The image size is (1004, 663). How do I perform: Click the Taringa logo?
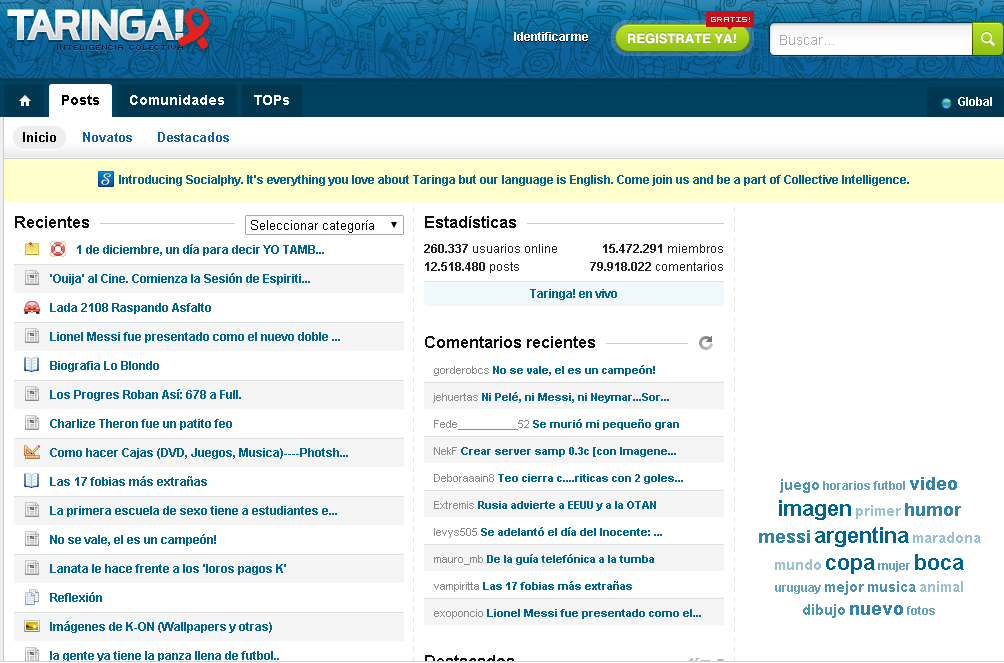109,29
